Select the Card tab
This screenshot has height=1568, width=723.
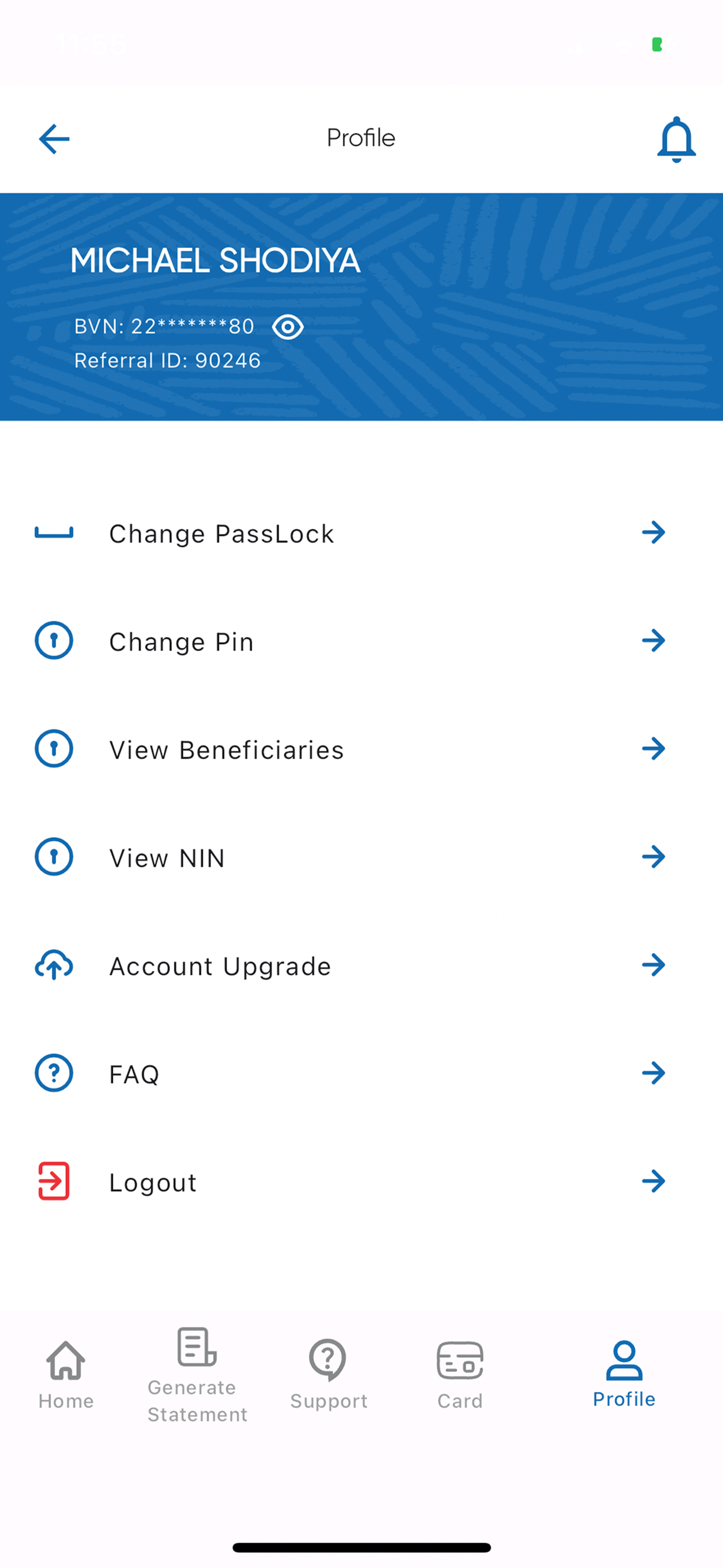tap(460, 1375)
